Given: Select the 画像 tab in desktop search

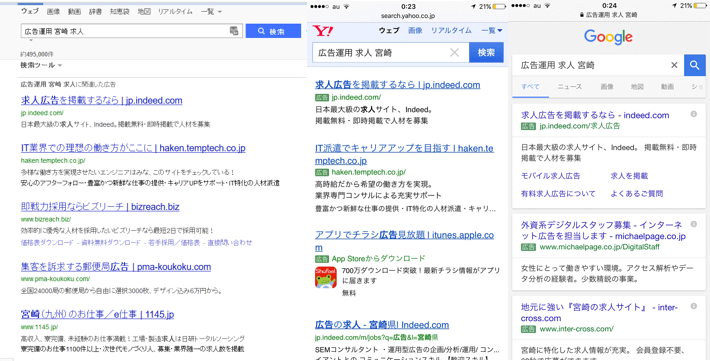Looking at the screenshot, I should tap(53, 11).
